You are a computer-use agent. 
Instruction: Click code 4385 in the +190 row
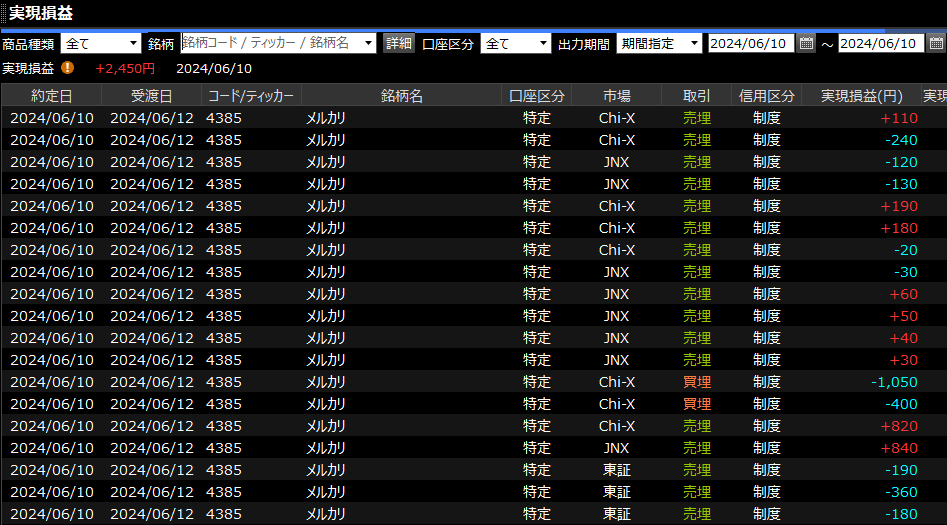click(223, 206)
